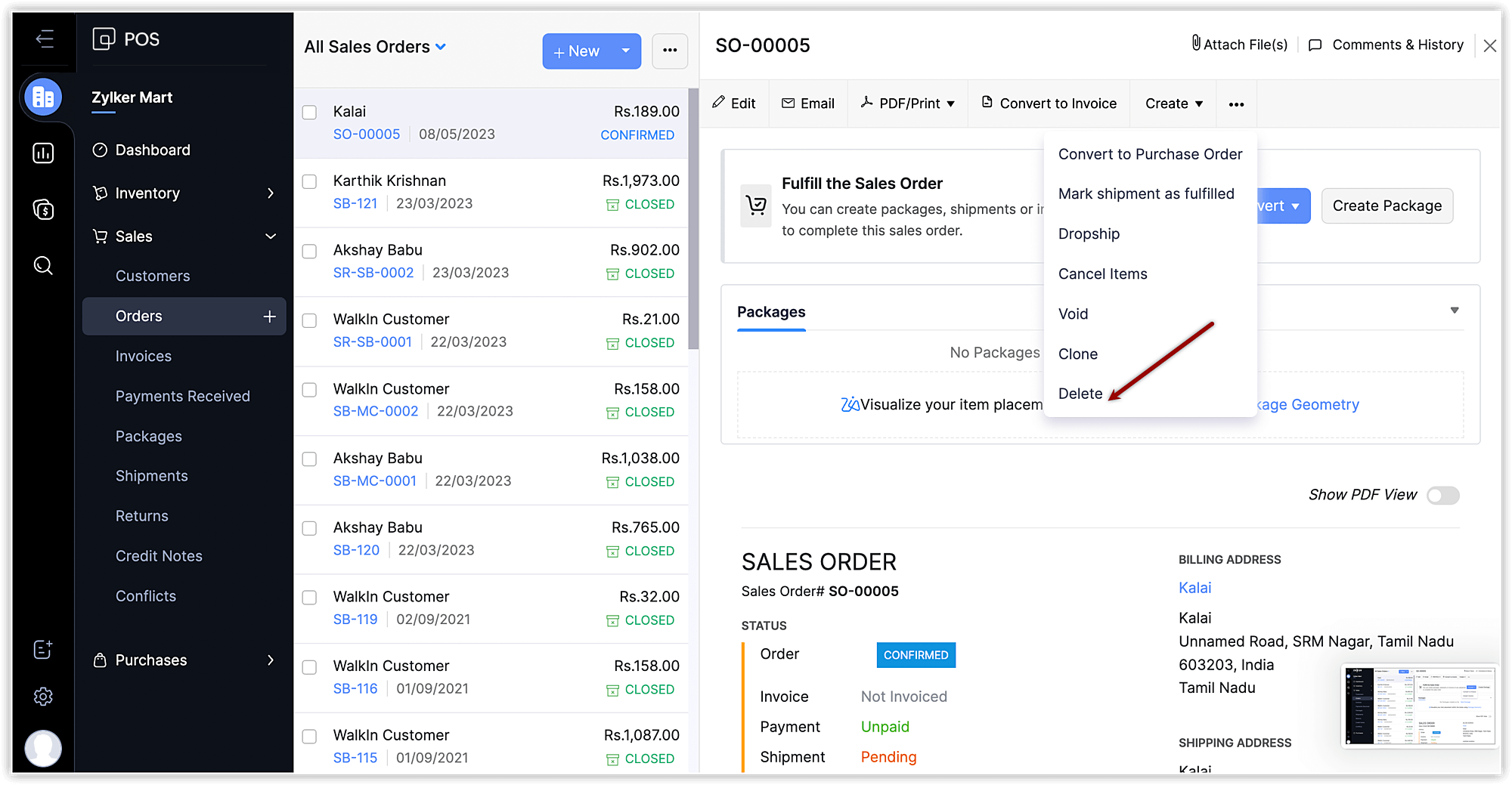Click the reports chart icon in the left rail

point(43,153)
